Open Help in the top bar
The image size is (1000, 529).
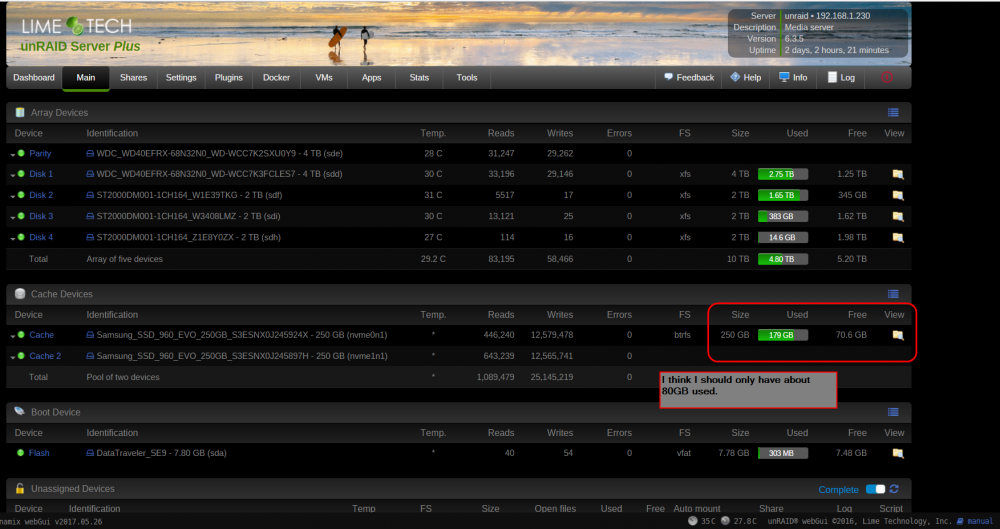tap(746, 77)
